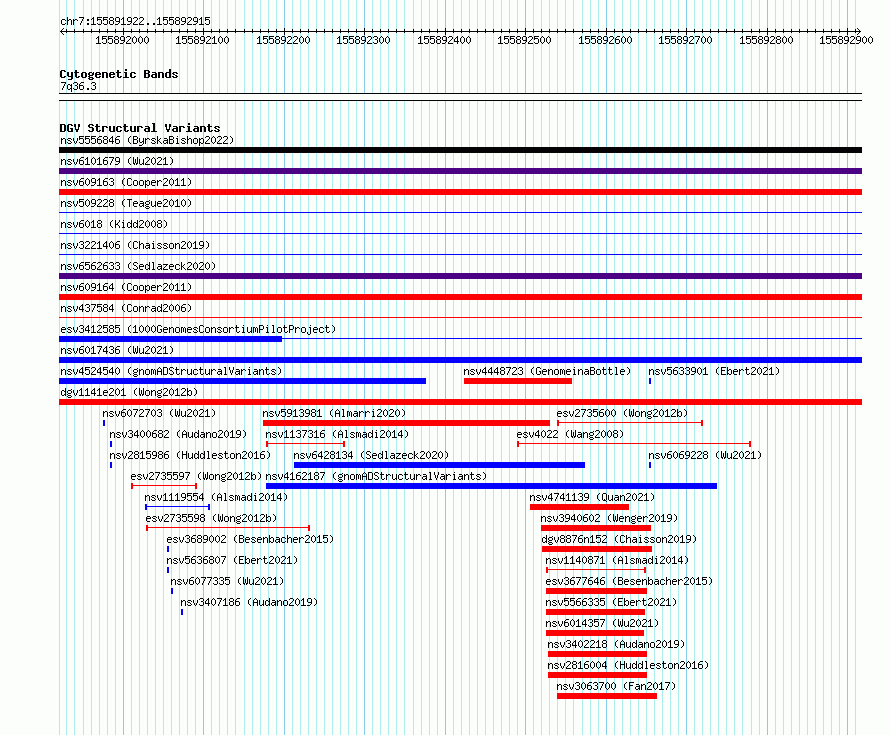Click the thin red esv4022 Wang2008 bar
890x735 pixels.
634,444
